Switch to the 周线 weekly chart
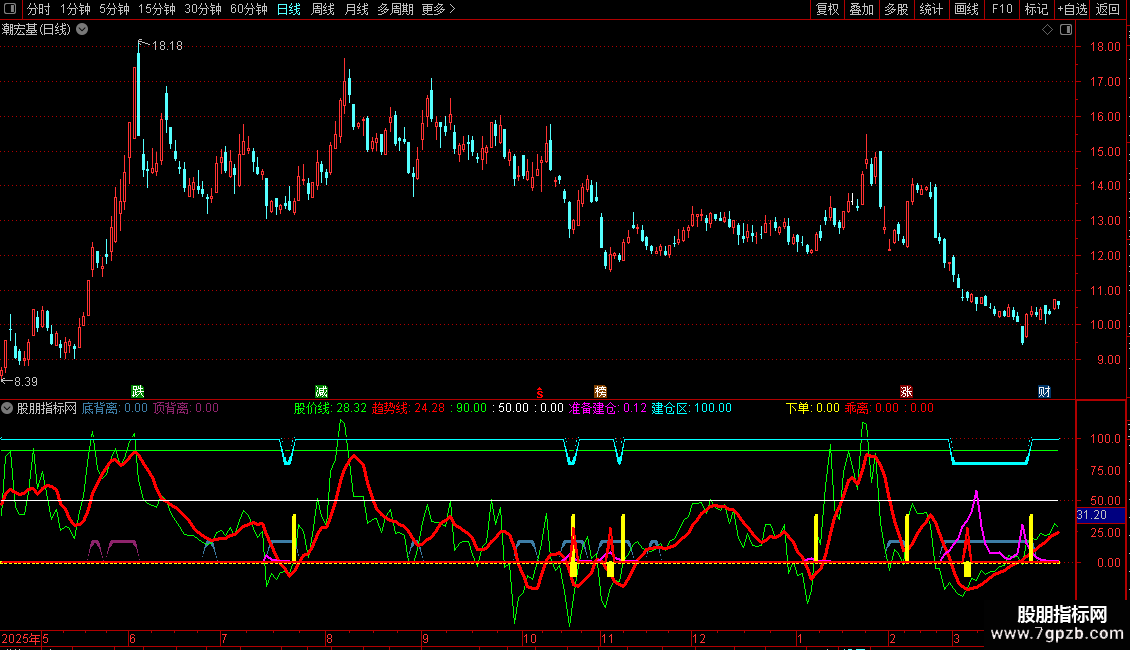Image resolution: width=1130 pixels, height=650 pixels. pos(323,9)
